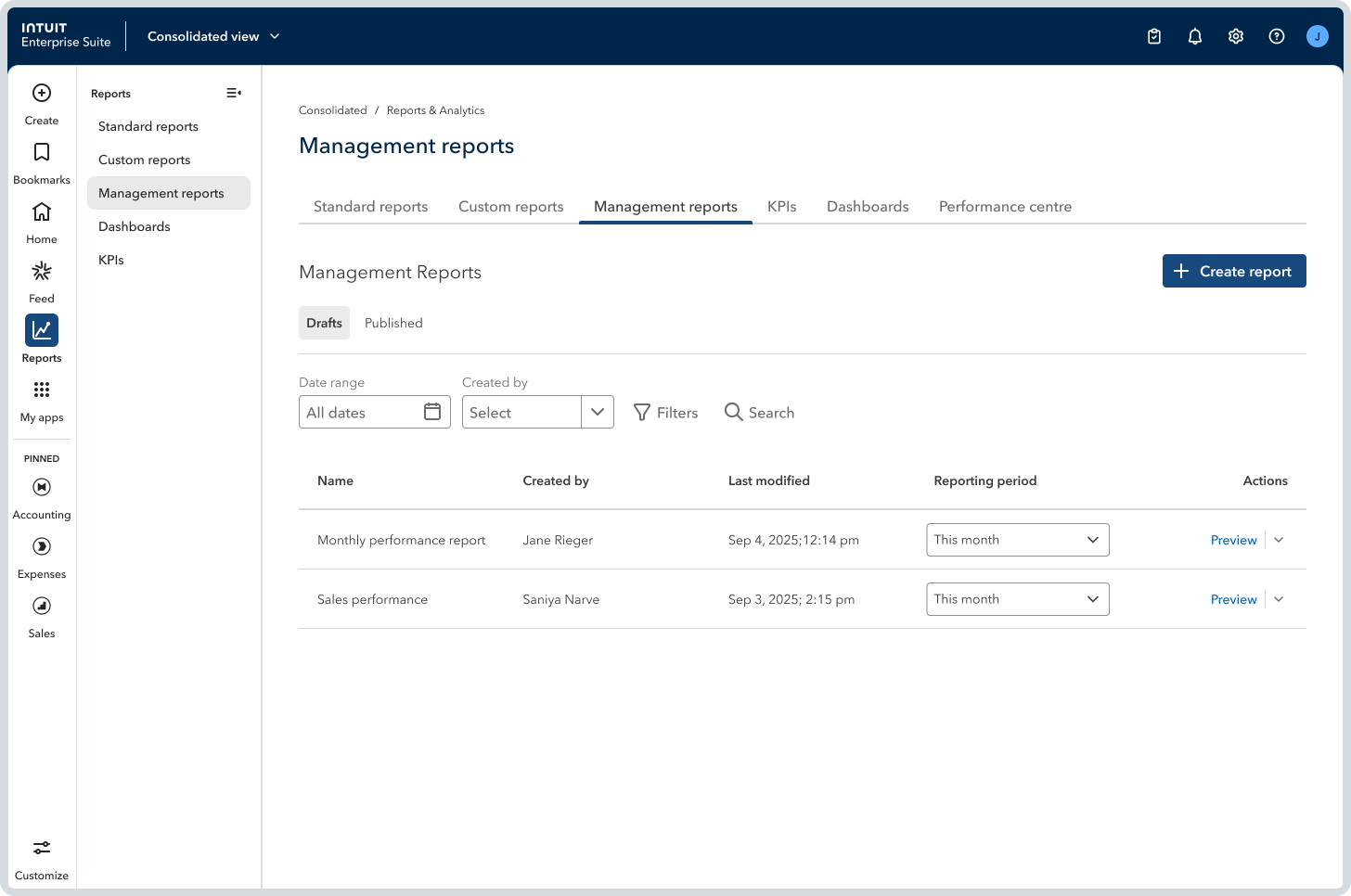The width and height of the screenshot is (1351, 896).
Task: Open My apps grid icon
Action: [42, 390]
